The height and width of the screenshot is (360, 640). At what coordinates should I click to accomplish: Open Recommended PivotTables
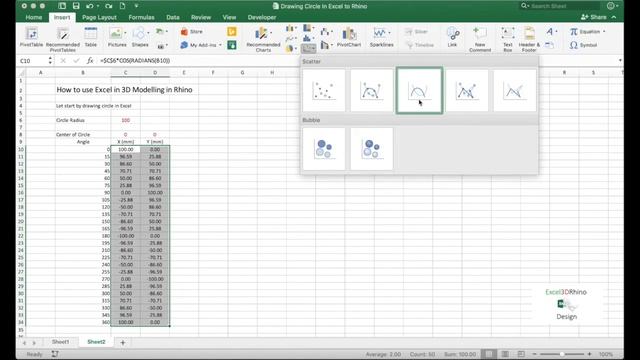[x=63, y=39]
